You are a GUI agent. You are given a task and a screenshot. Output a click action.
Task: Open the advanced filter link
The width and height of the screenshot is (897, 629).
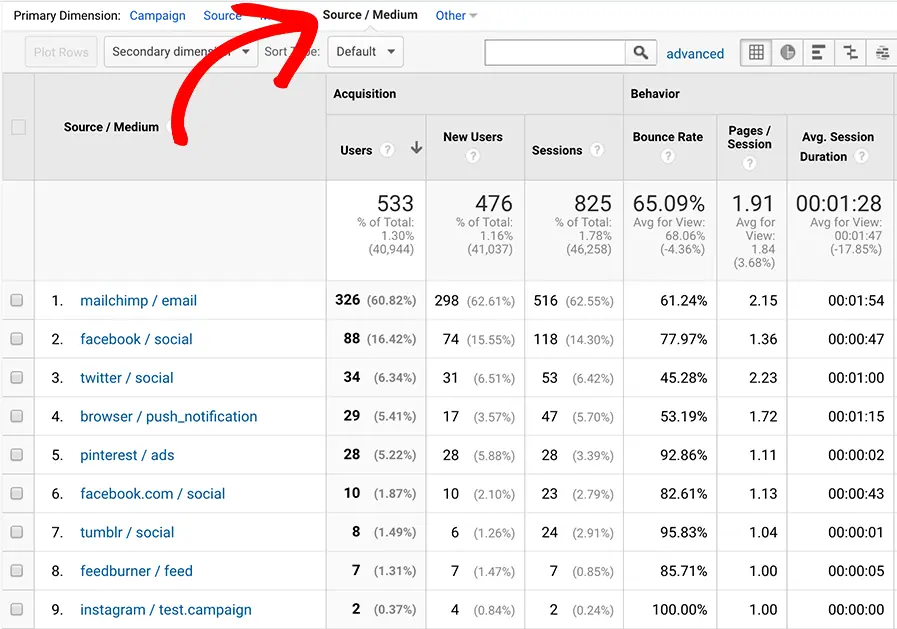click(x=695, y=54)
